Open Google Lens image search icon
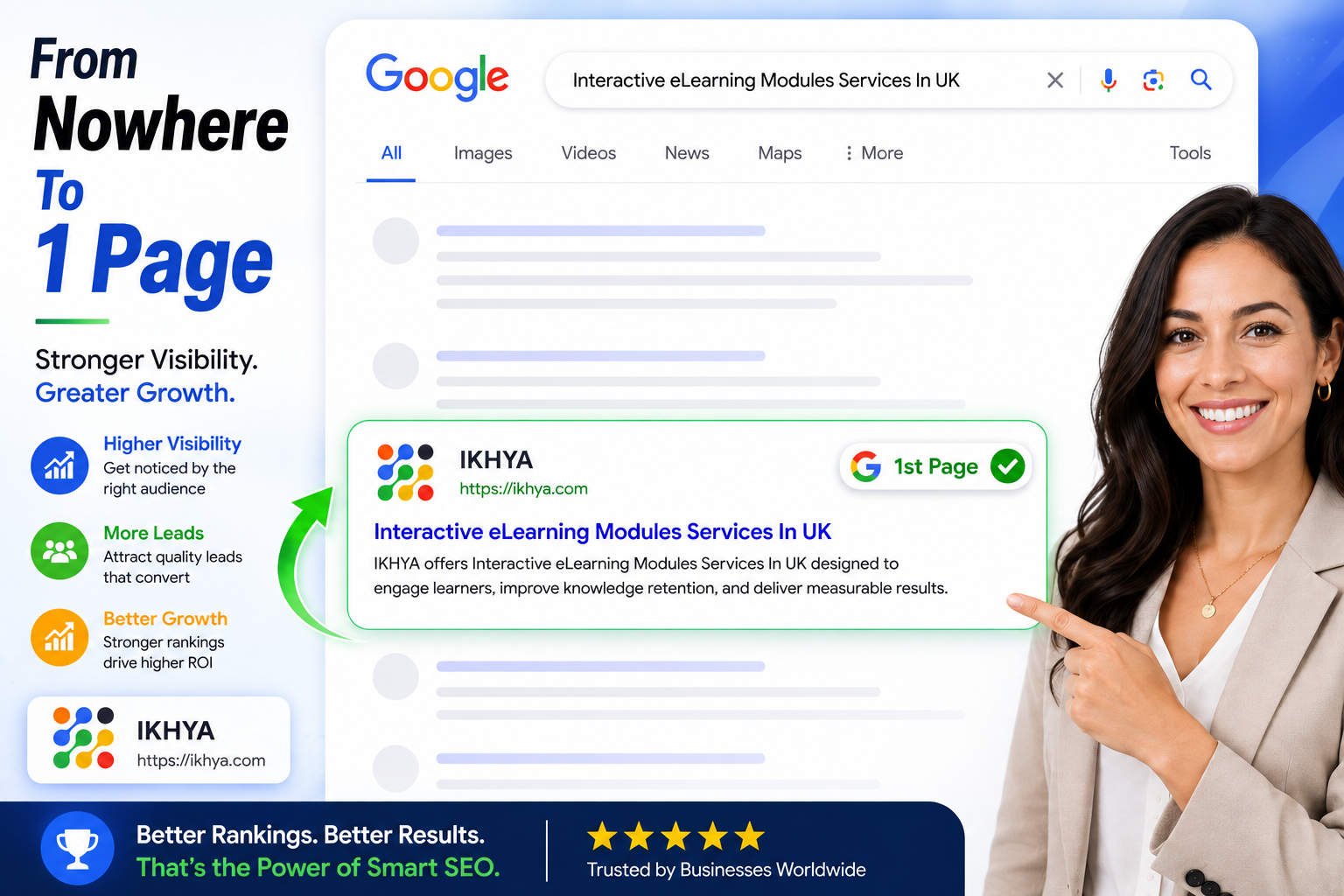1344x896 pixels. coord(1154,80)
